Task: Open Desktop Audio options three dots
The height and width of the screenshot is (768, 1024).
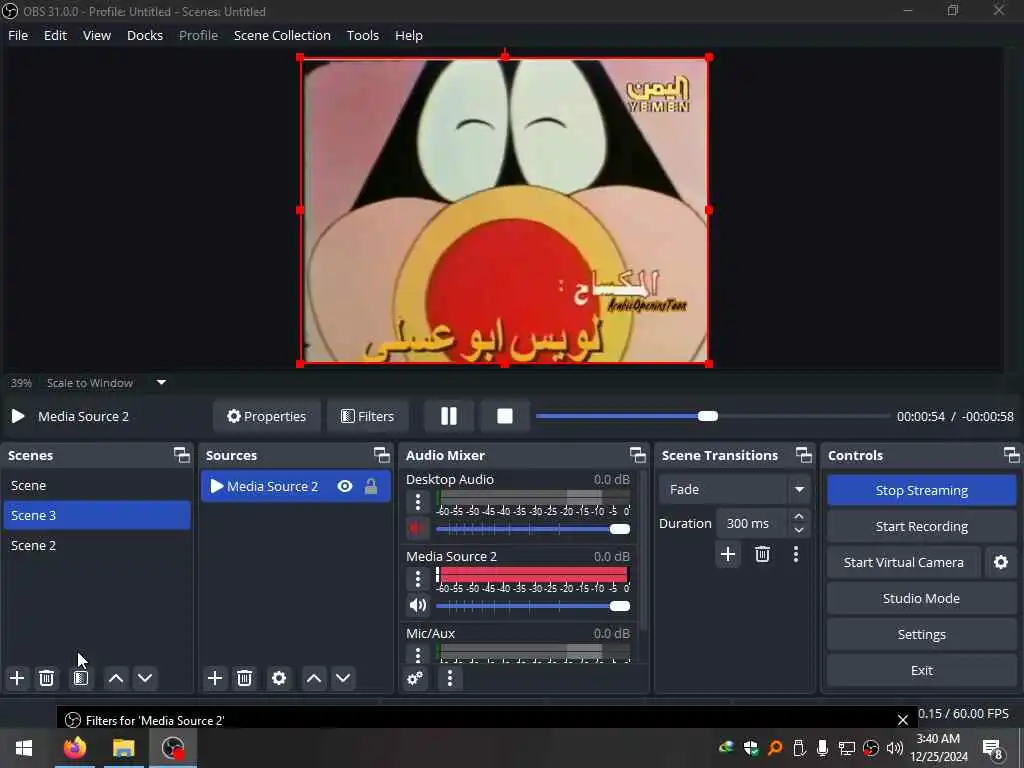Action: 418,502
